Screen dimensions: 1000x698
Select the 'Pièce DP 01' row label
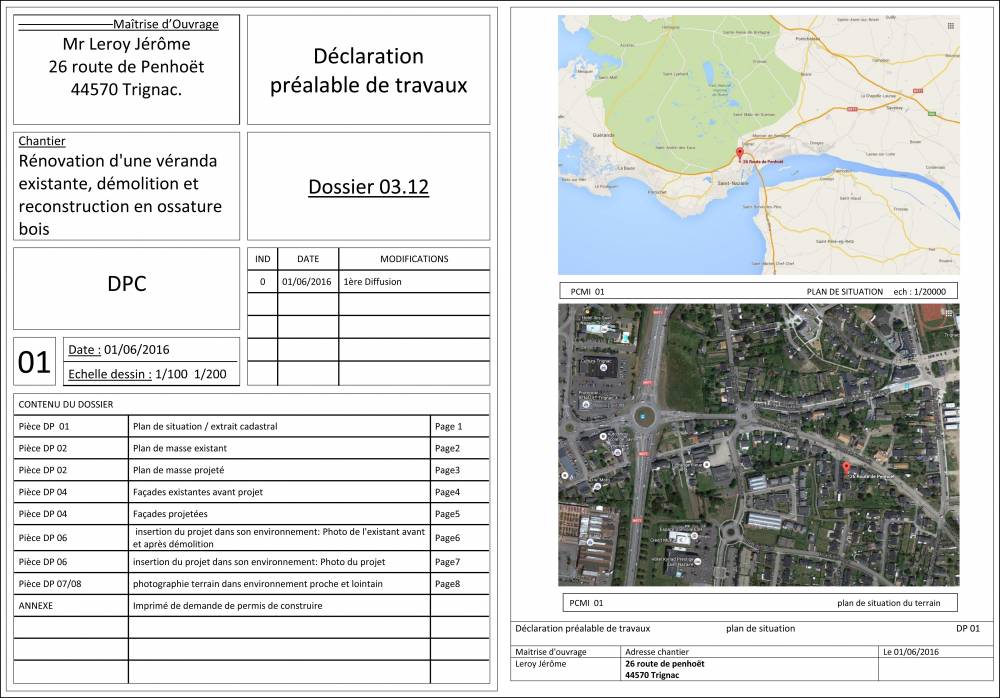click(44, 426)
